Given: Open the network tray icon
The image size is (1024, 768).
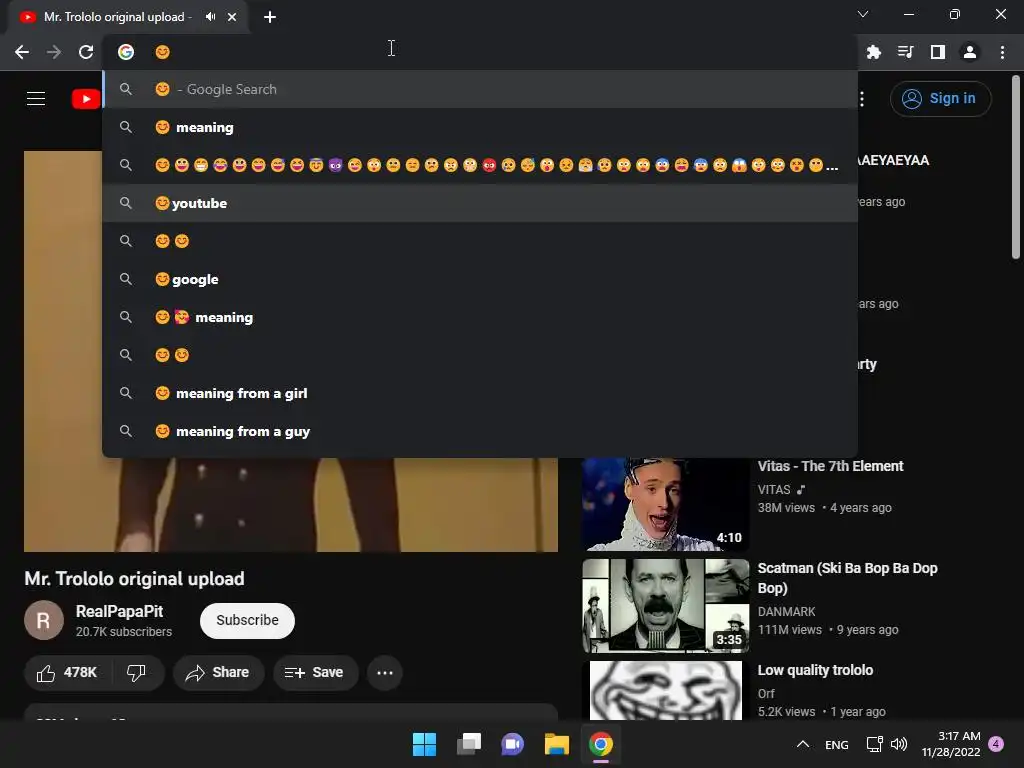Looking at the screenshot, I should [x=874, y=744].
